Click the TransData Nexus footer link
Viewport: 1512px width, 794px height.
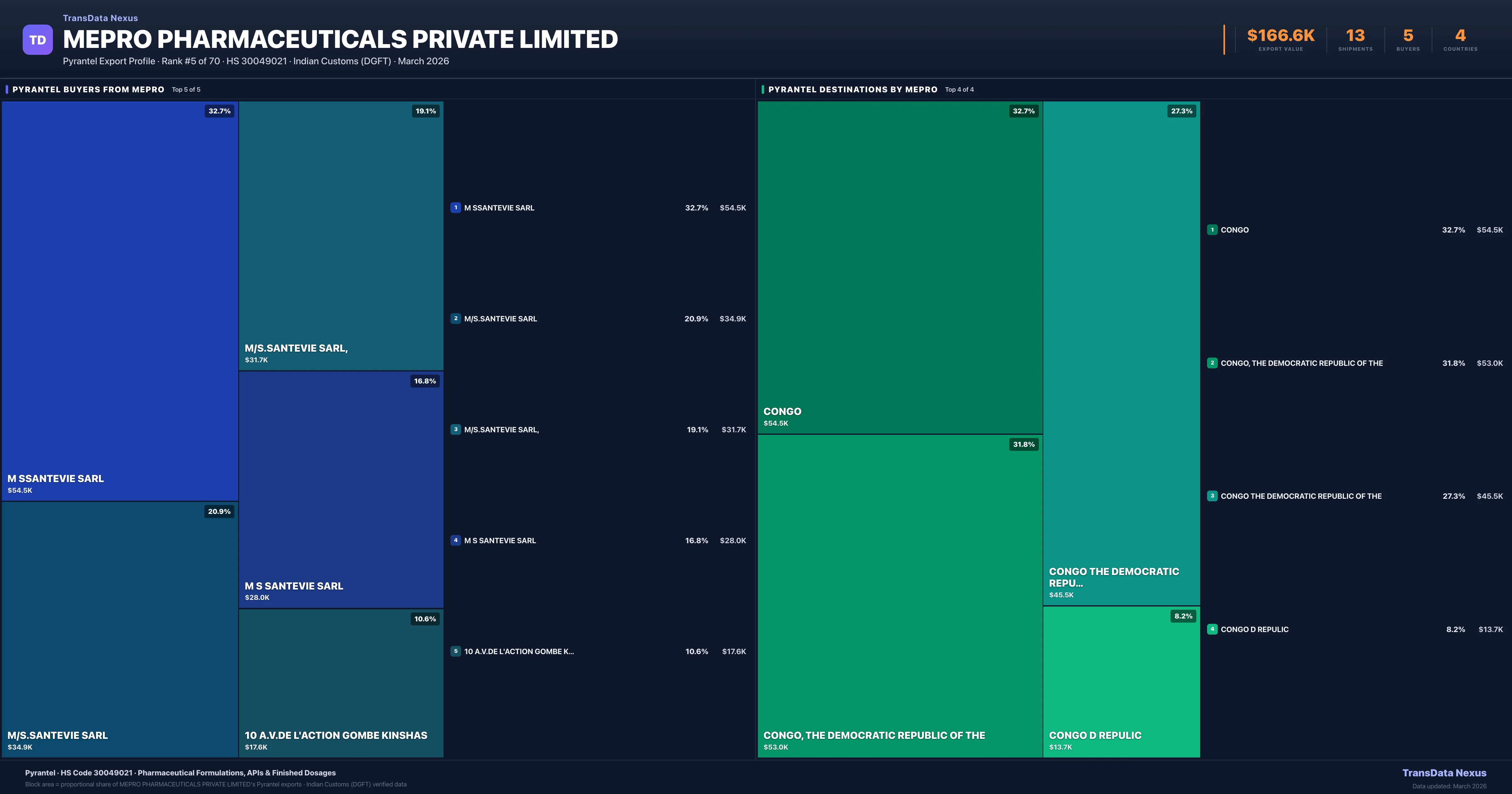click(1444, 773)
